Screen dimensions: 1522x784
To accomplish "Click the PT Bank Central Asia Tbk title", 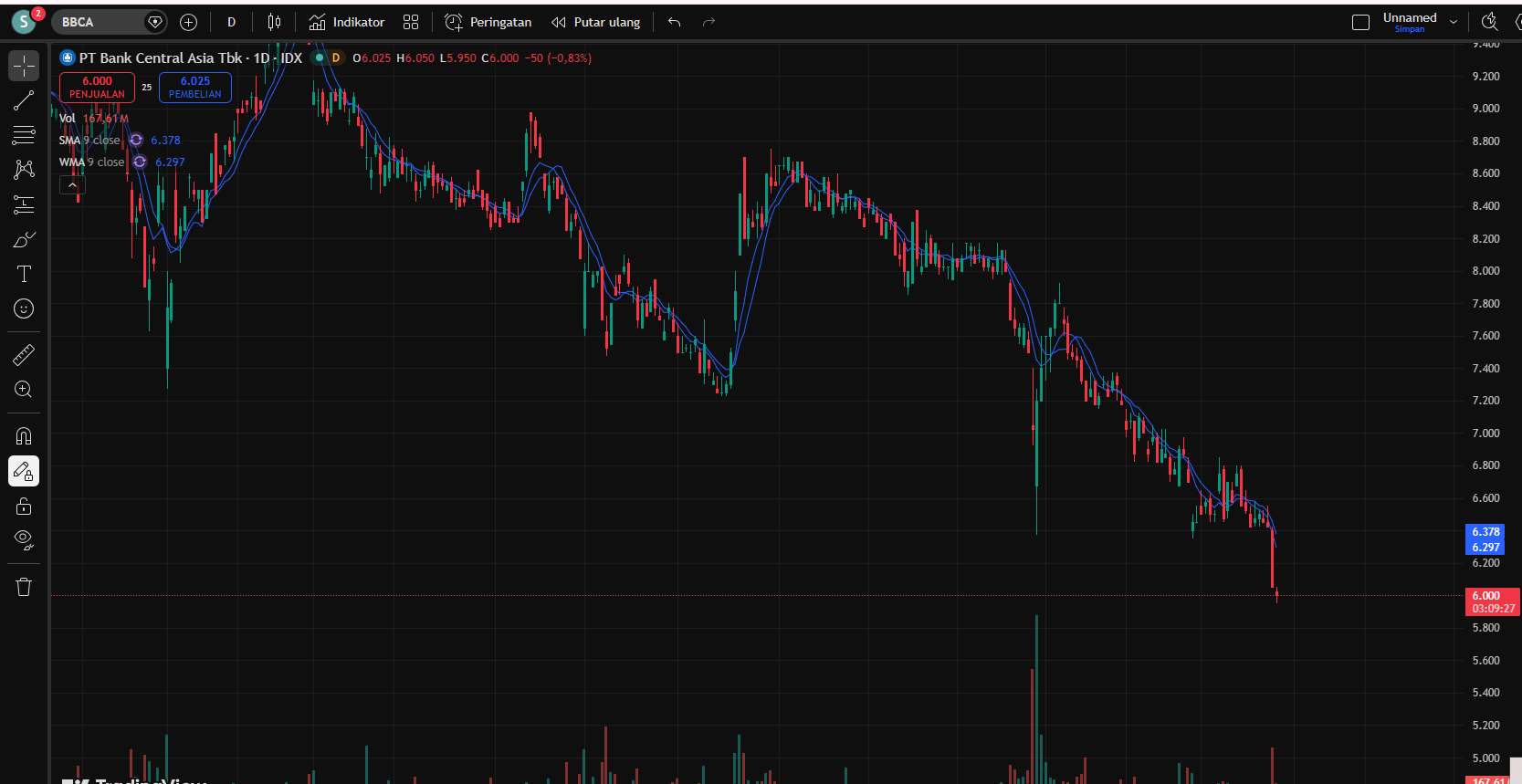I will 161,57.
